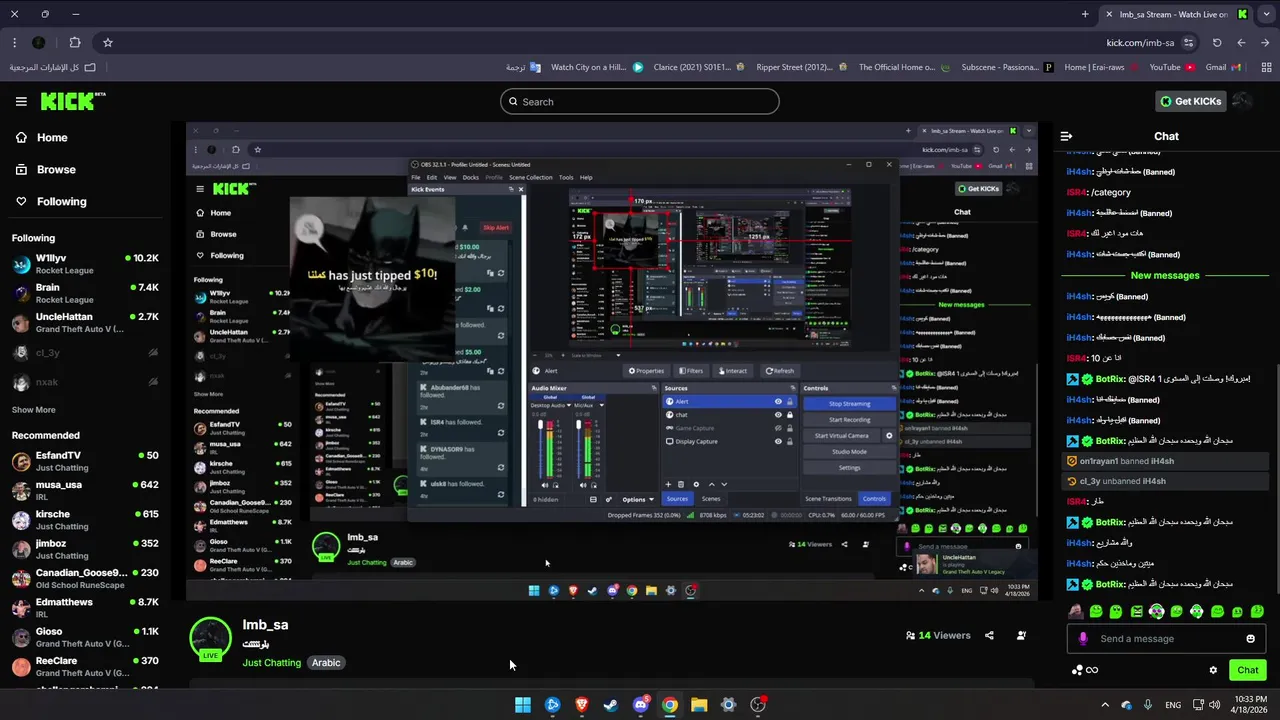Viewport: 1280px width, 720px height.
Task: Open the channel points bubbles icon
Action: coord(1078,670)
